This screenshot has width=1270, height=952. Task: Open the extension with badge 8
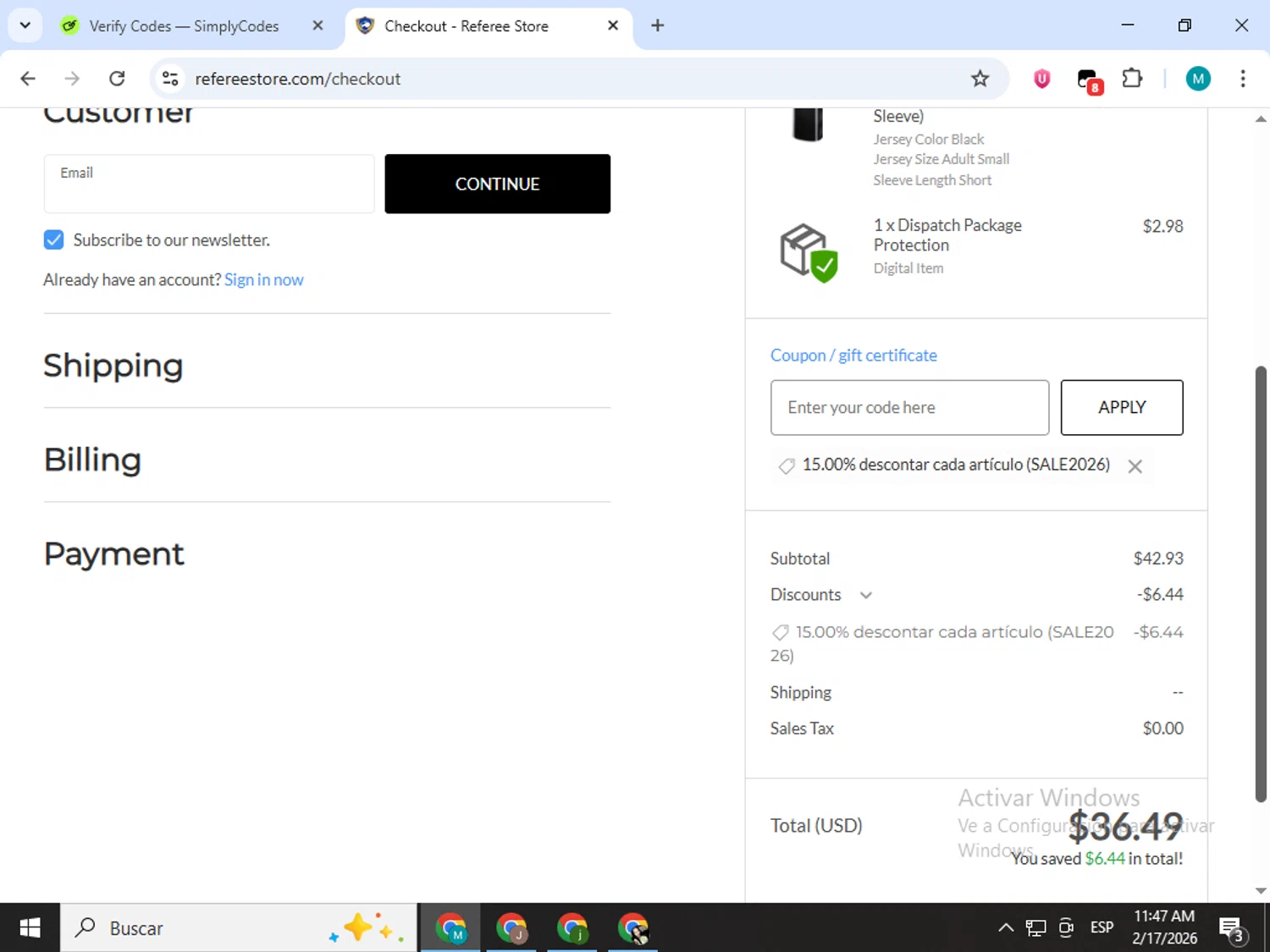point(1089,80)
